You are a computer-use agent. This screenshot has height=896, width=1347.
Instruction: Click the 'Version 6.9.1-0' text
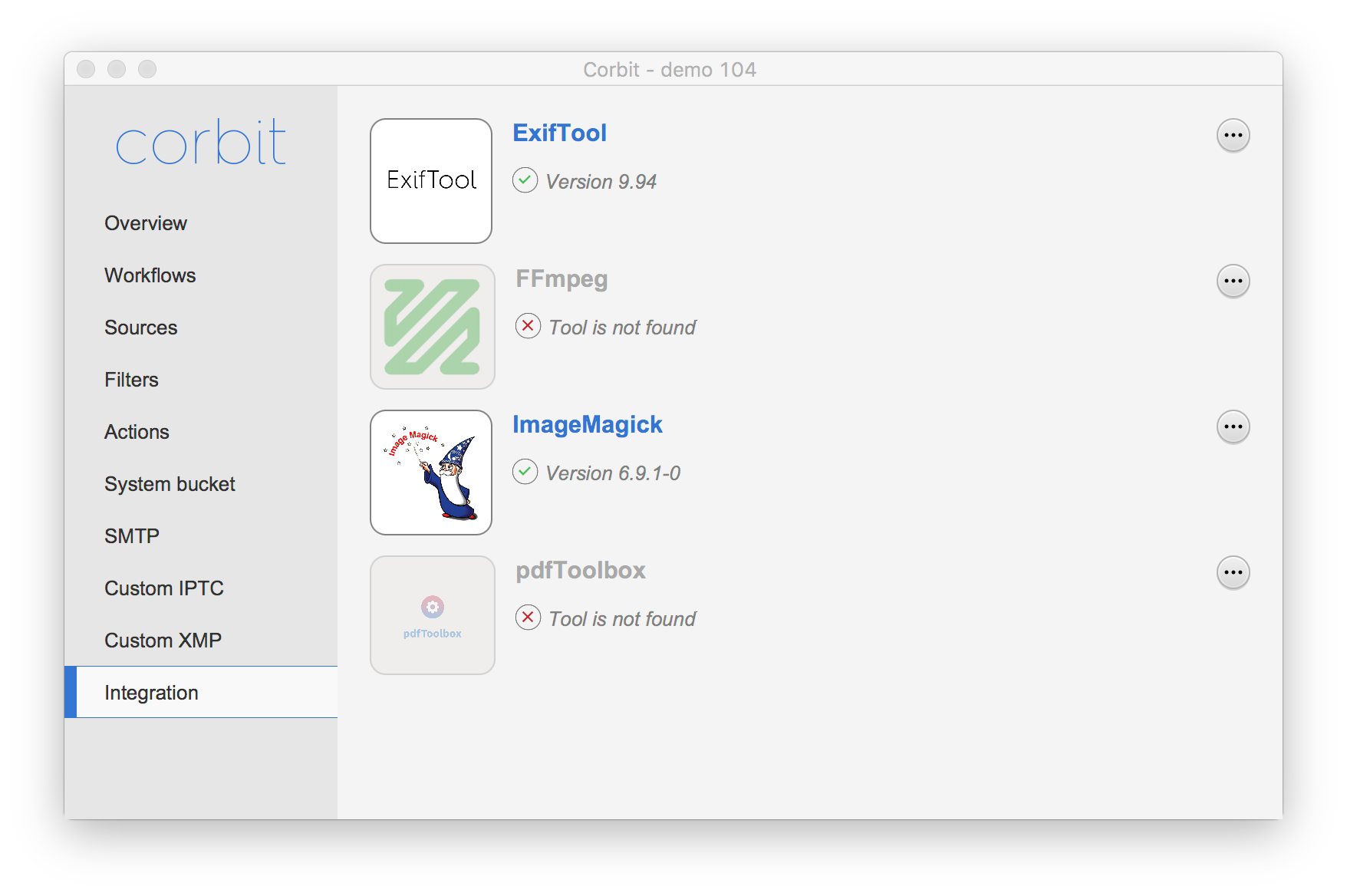click(x=613, y=473)
